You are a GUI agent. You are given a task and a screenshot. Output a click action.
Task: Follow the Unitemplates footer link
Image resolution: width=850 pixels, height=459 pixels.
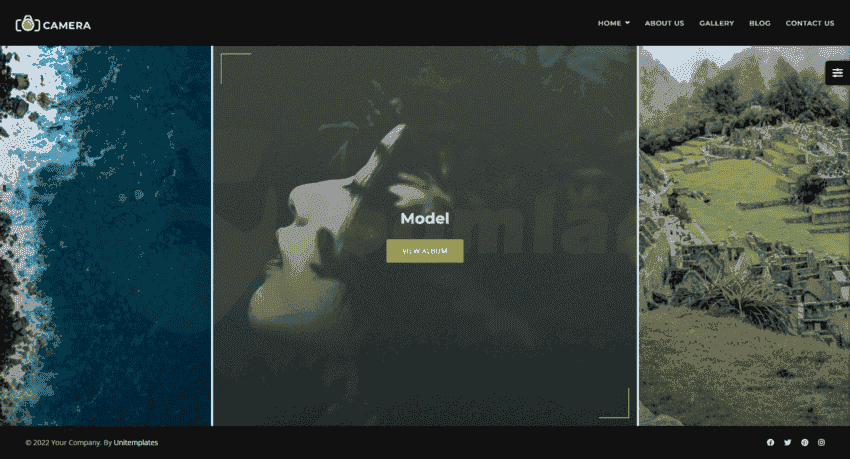[135, 442]
